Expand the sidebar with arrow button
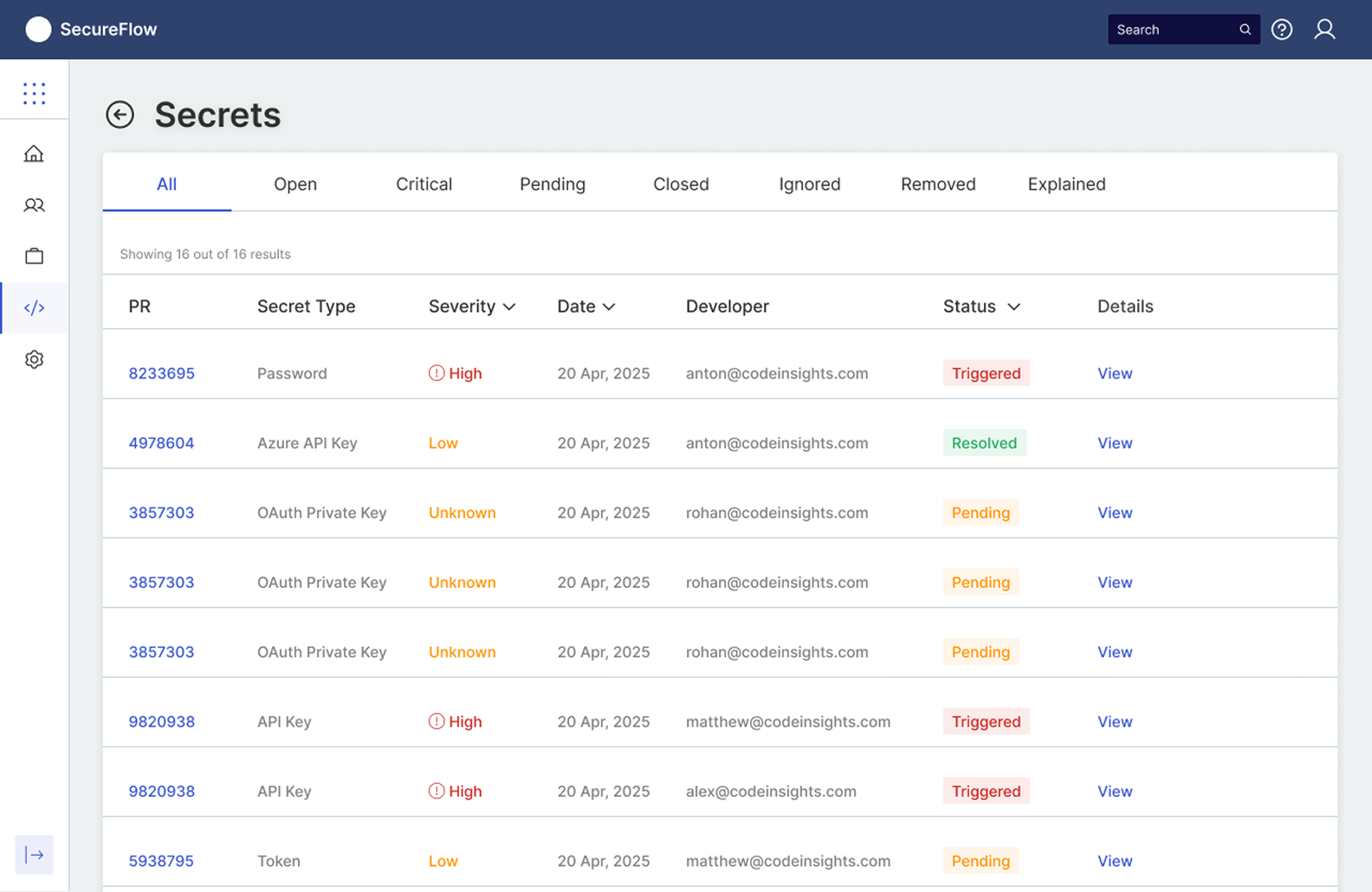The image size is (1372, 892). tap(34, 855)
